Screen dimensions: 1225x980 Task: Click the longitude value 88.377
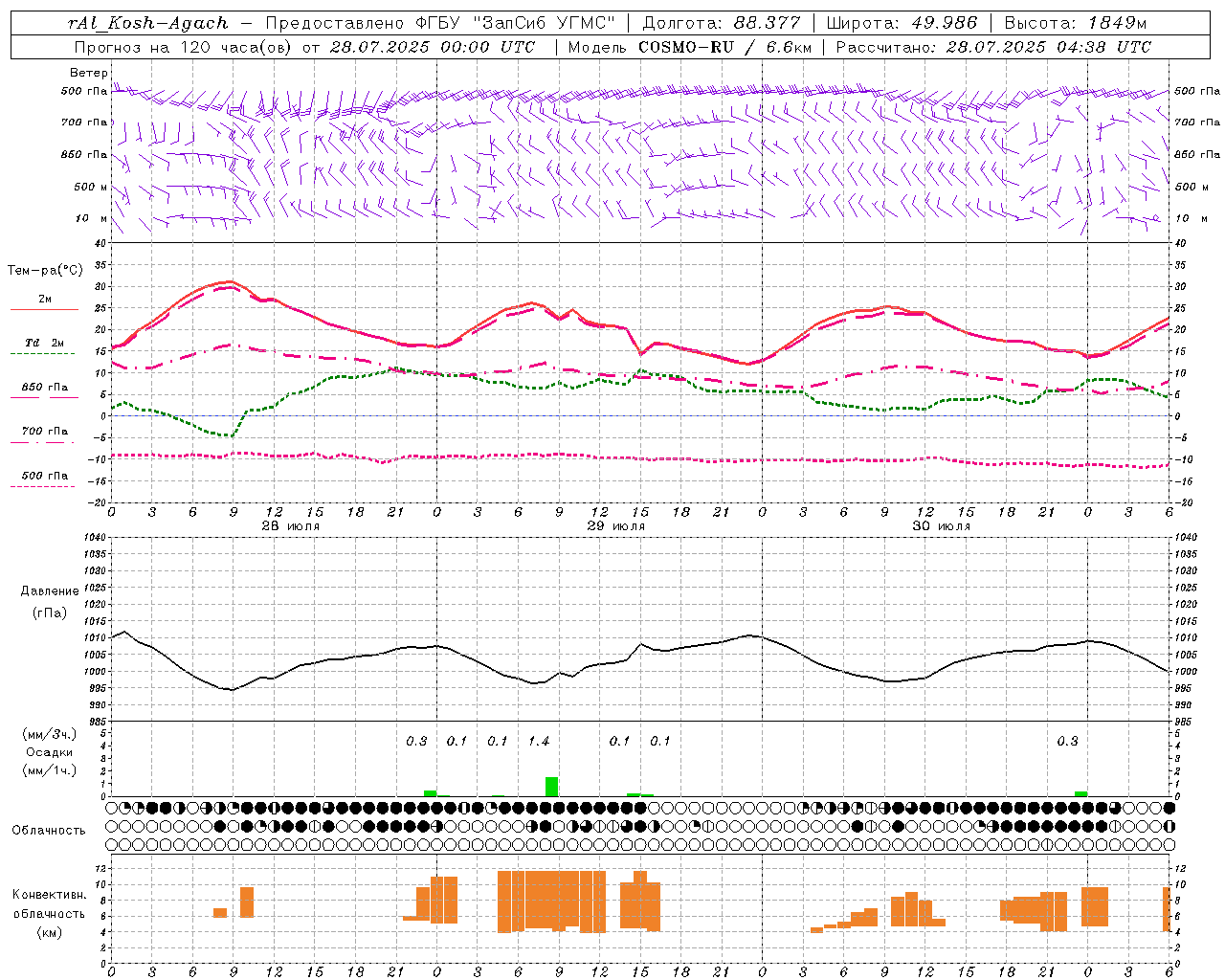click(x=768, y=23)
